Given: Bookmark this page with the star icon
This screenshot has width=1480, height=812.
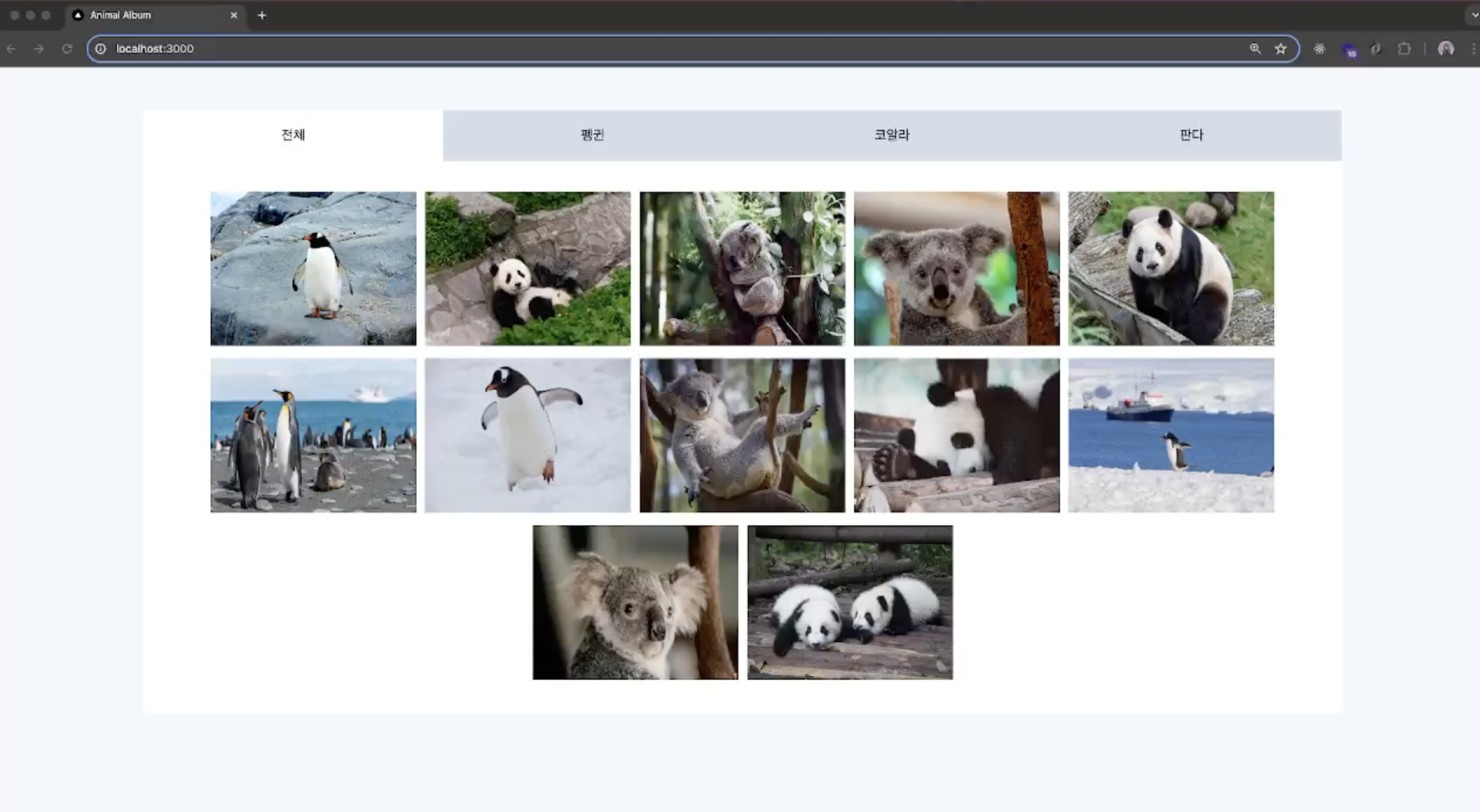Looking at the screenshot, I should tap(1281, 49).
